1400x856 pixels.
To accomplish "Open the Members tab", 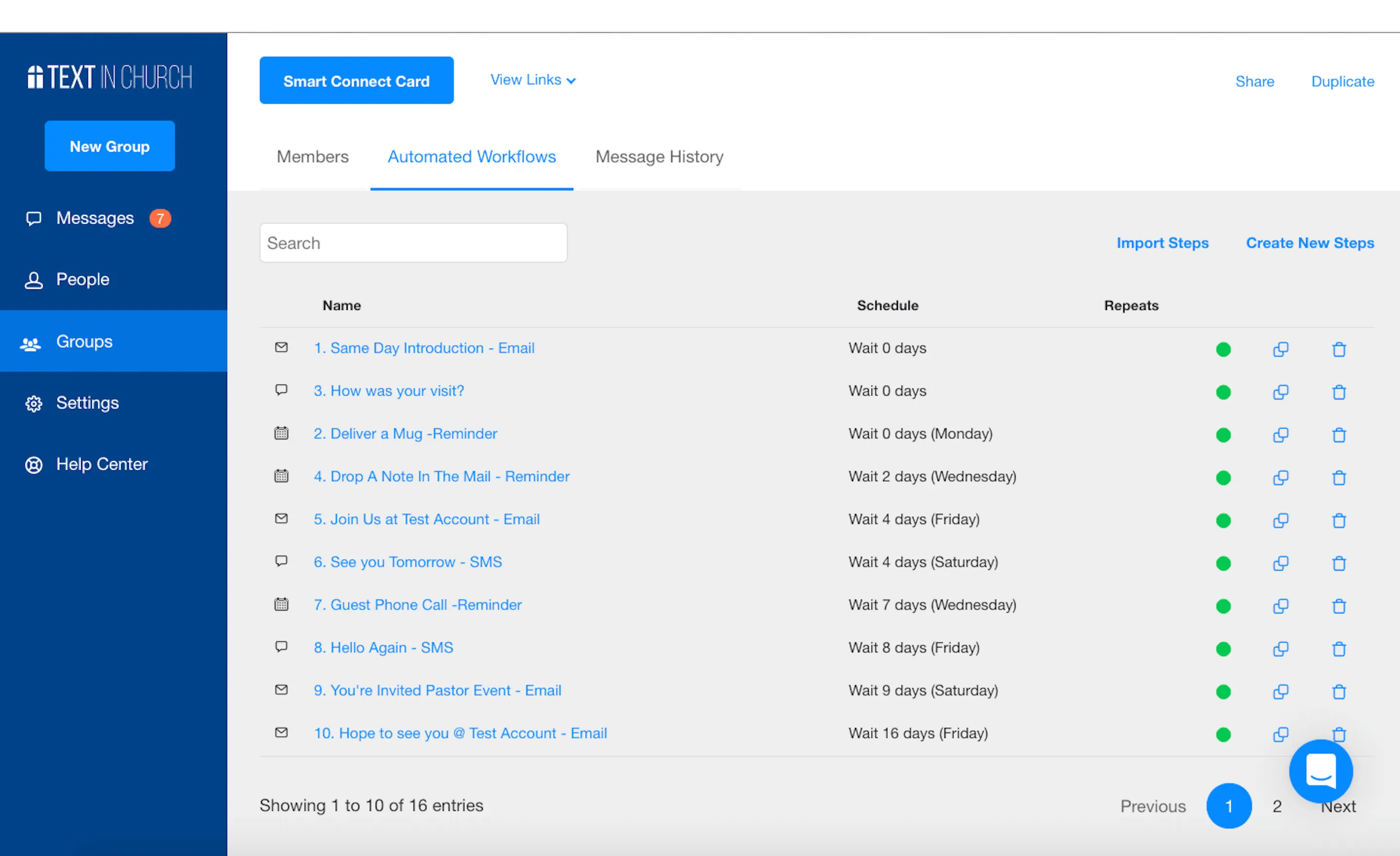I will pyautogui.click(x=312, y=156).
